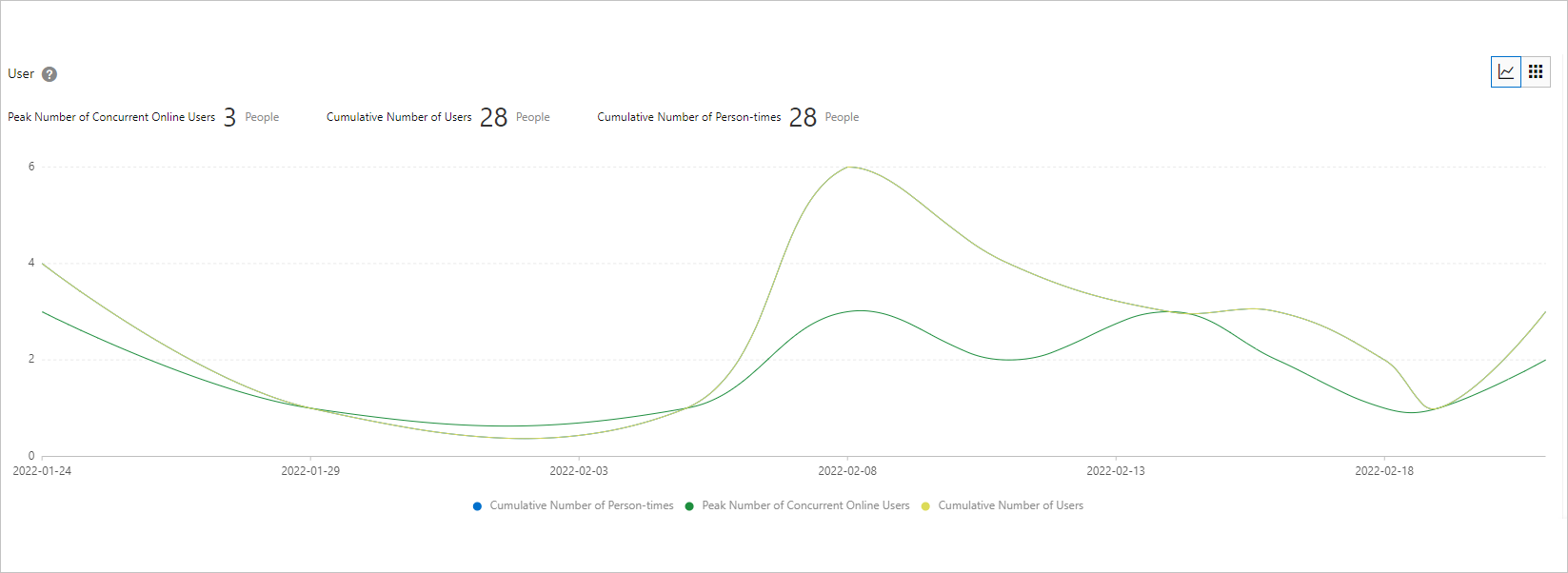1568x573 pixels.
Task: Switch to line chart view
Action: pyautogui.click(x=1506, y=71)
